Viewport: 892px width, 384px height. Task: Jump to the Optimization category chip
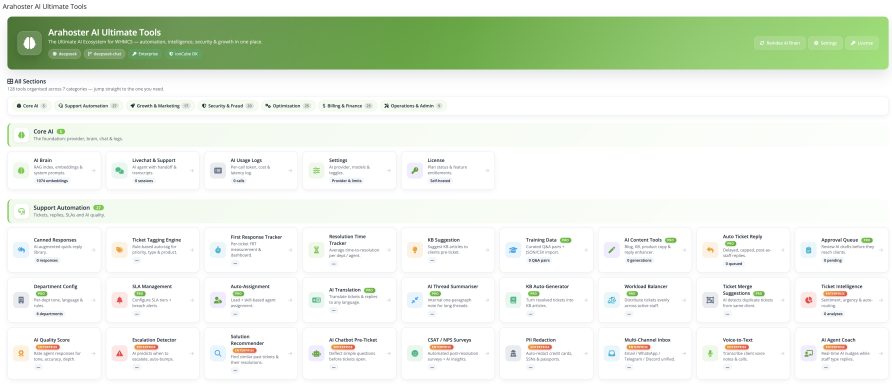(288, 106)
